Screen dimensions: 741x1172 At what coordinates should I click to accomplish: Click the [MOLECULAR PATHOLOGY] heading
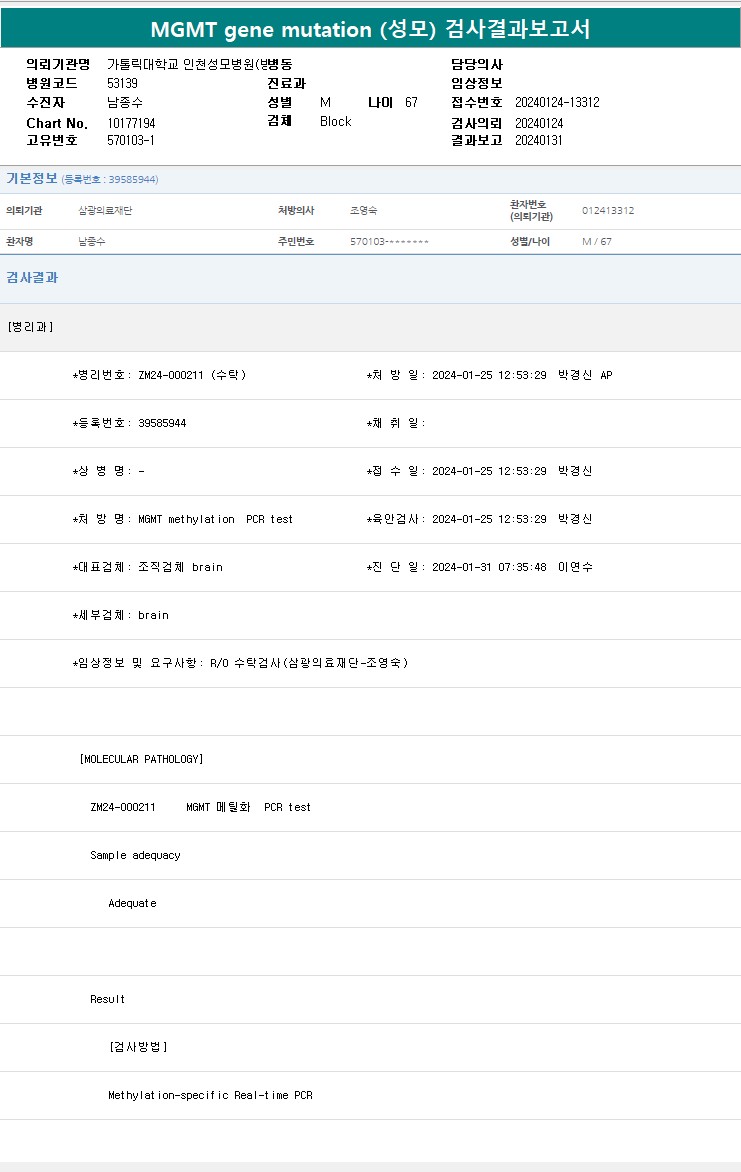tap(141, 759)
